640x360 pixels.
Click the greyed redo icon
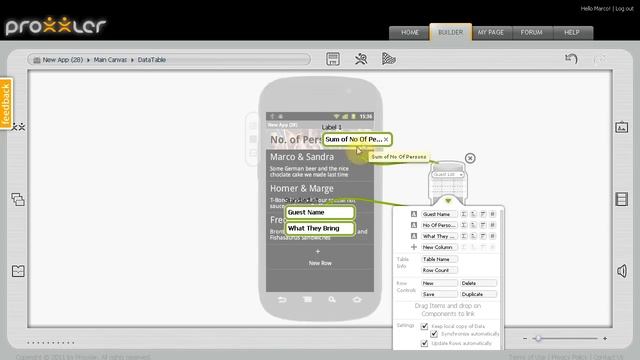point(599,60)
